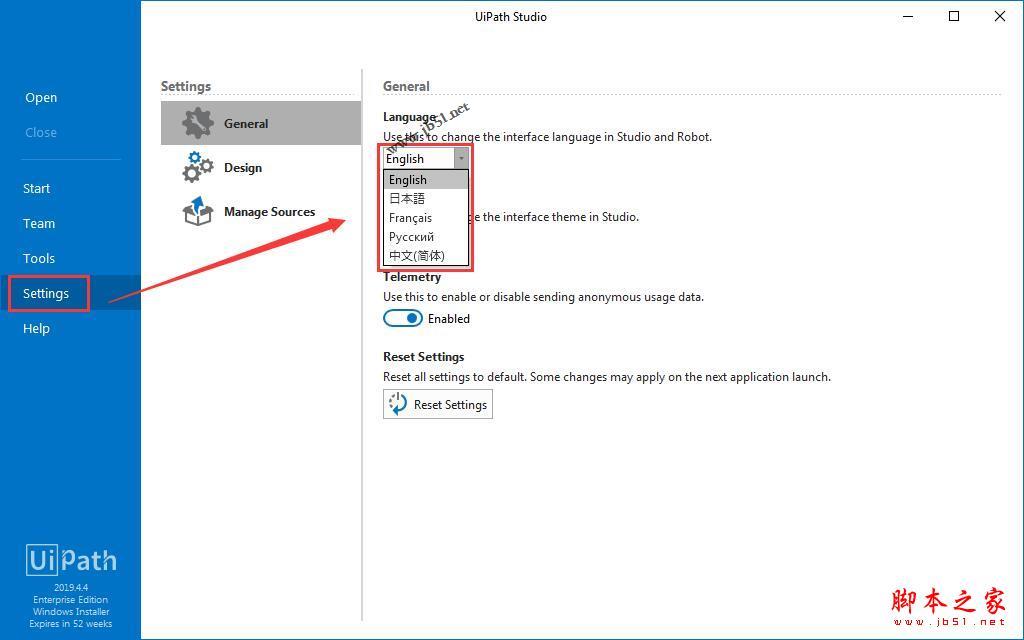Click the Design gears icon
Screen dimensions: 1024x640
[x=197, y=167]
